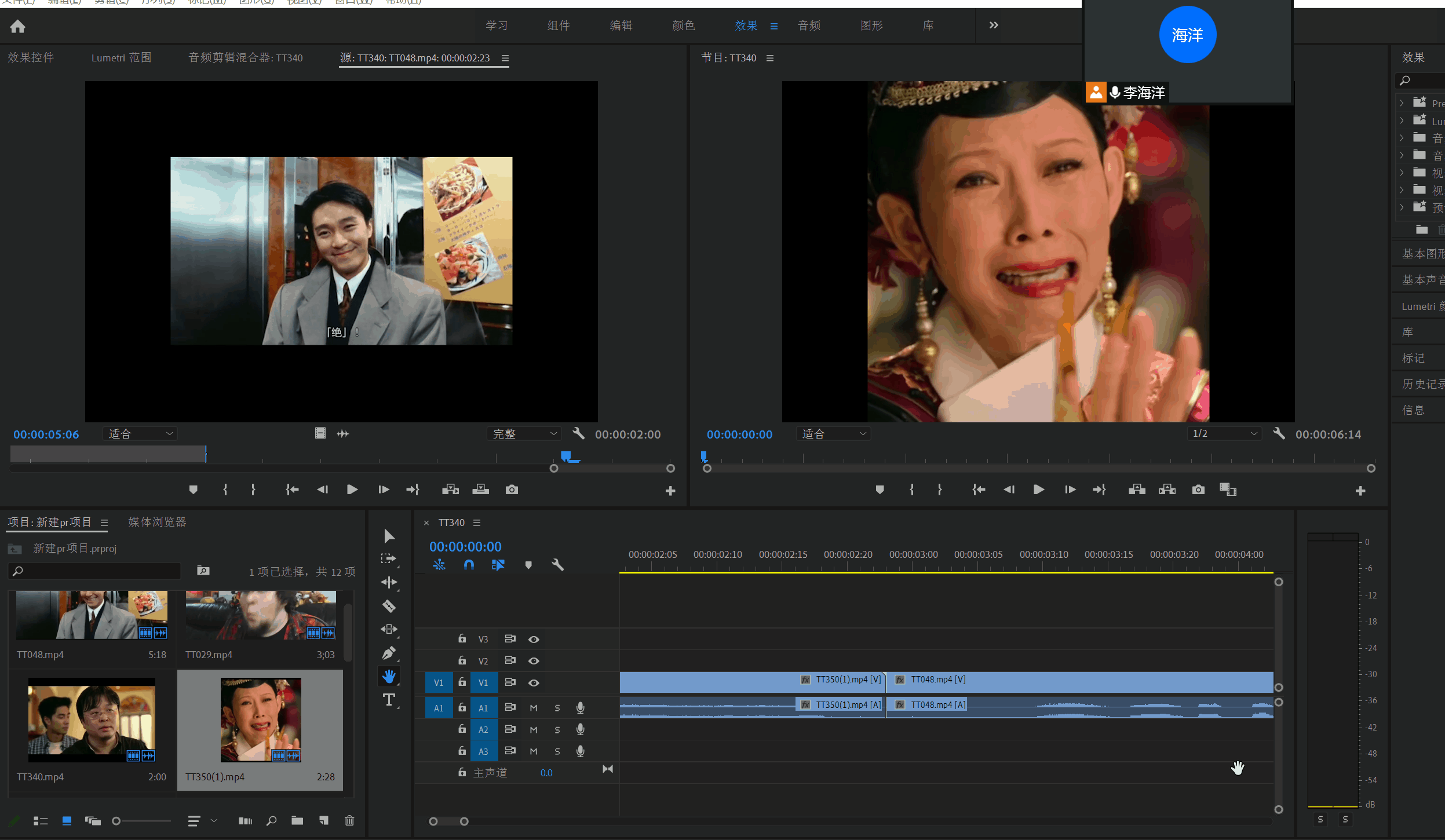Switch to 音频 workspace tab
This screenshot has height=840, width=1445.
click(x=809, y=25)
